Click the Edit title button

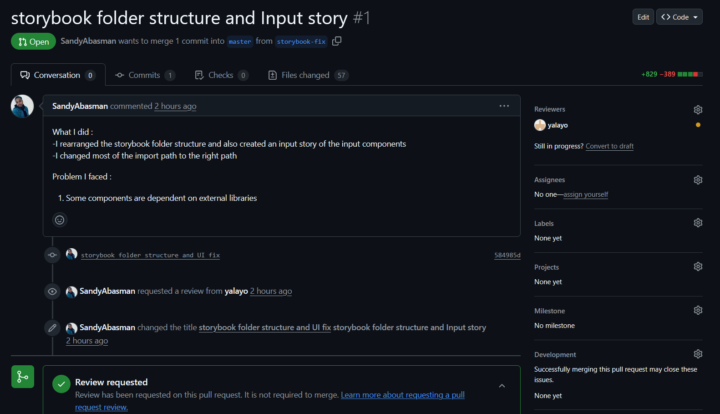point(643,17)
